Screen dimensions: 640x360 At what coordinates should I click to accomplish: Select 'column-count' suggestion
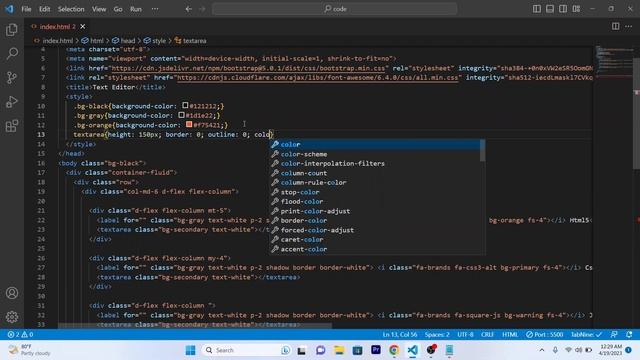click(375, 173)
